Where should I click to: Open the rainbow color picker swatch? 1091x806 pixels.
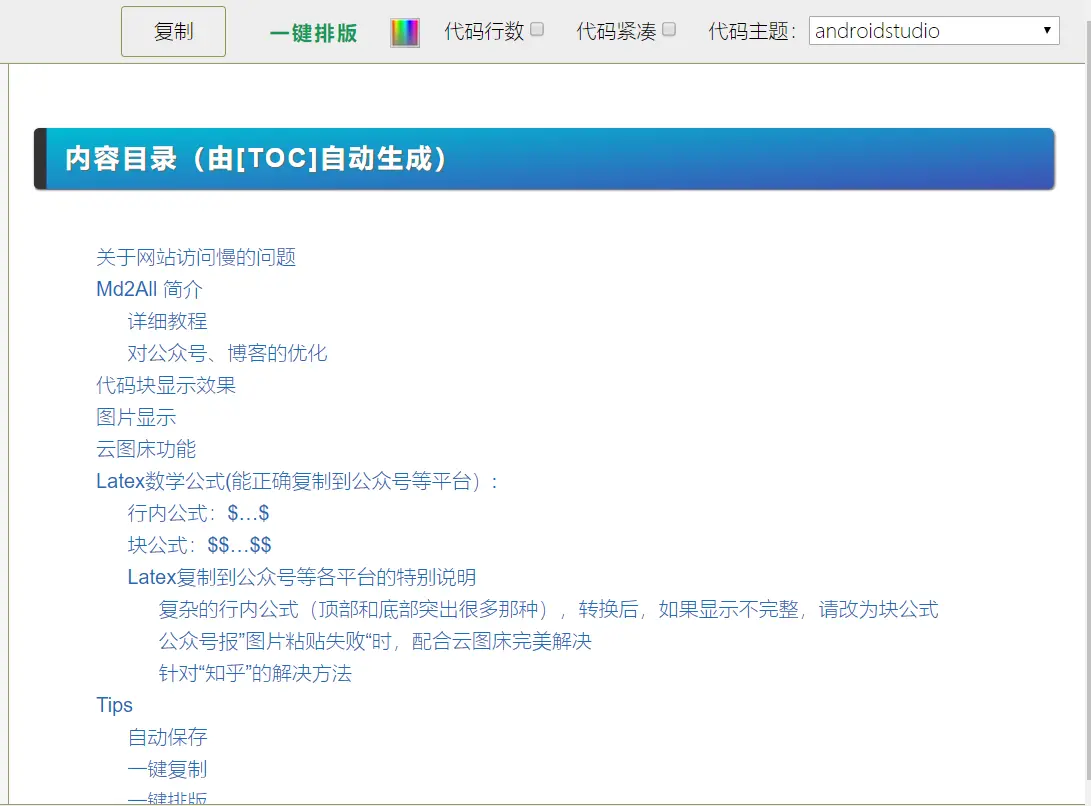coord(405,33)
